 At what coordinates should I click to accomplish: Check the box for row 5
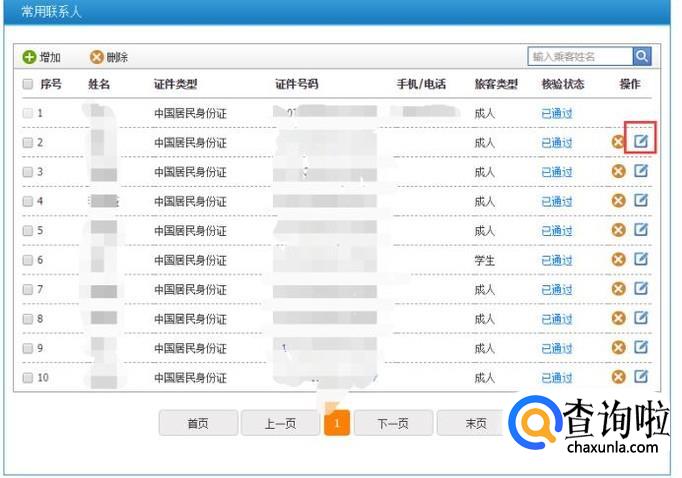pyautogui.click(x=28, y=231)
